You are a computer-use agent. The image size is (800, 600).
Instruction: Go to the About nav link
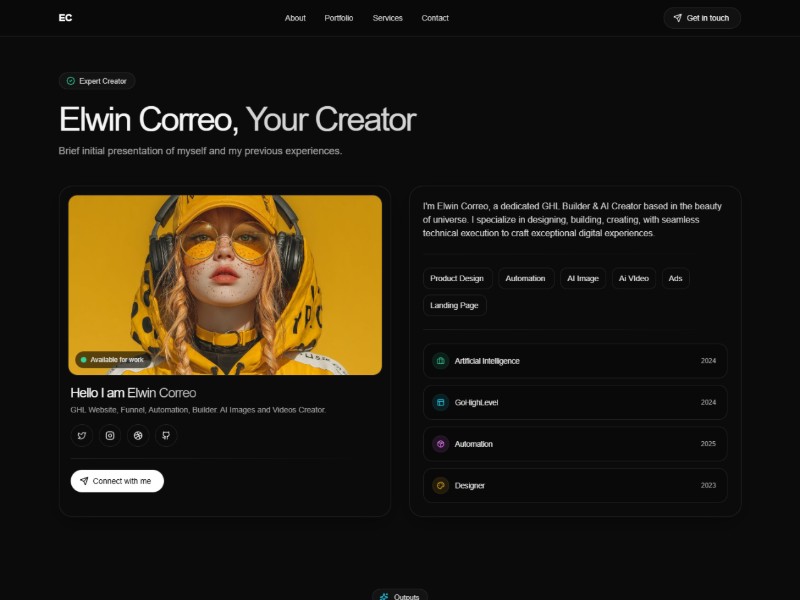point(295,18)
